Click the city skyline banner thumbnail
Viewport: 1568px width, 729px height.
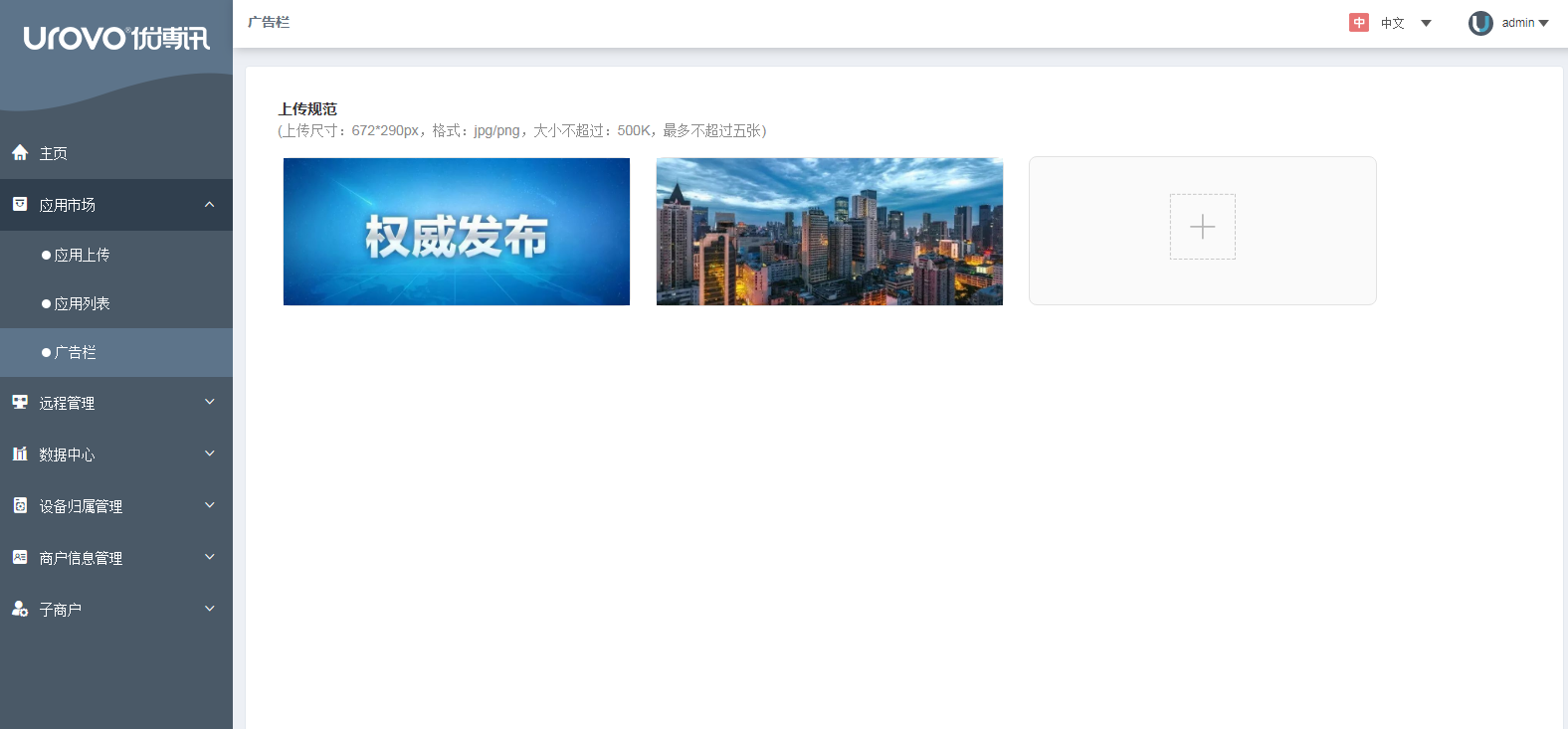point(830,232)
